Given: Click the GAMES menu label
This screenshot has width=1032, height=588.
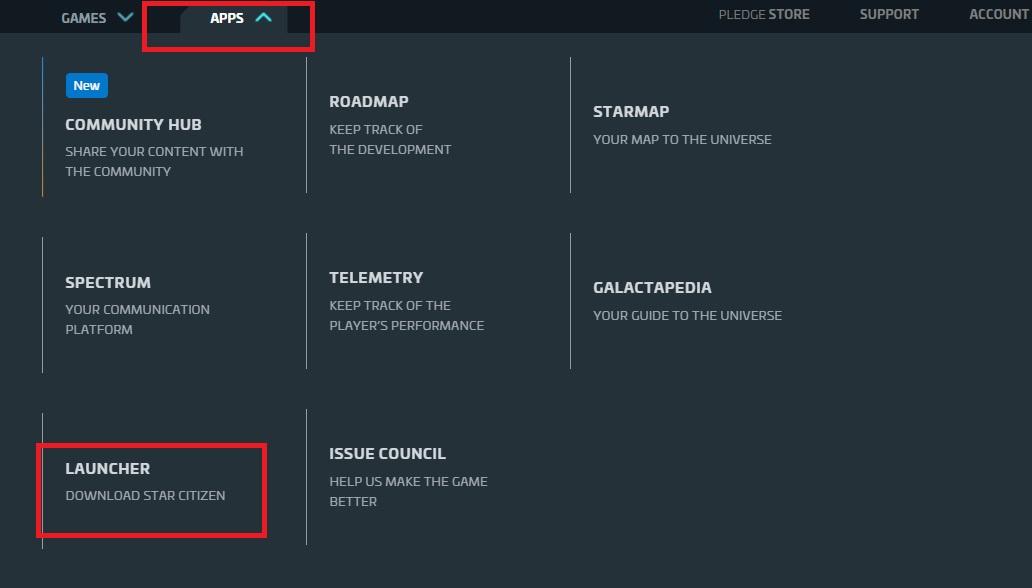Looking at the screenshot, I should click(84, 18).
